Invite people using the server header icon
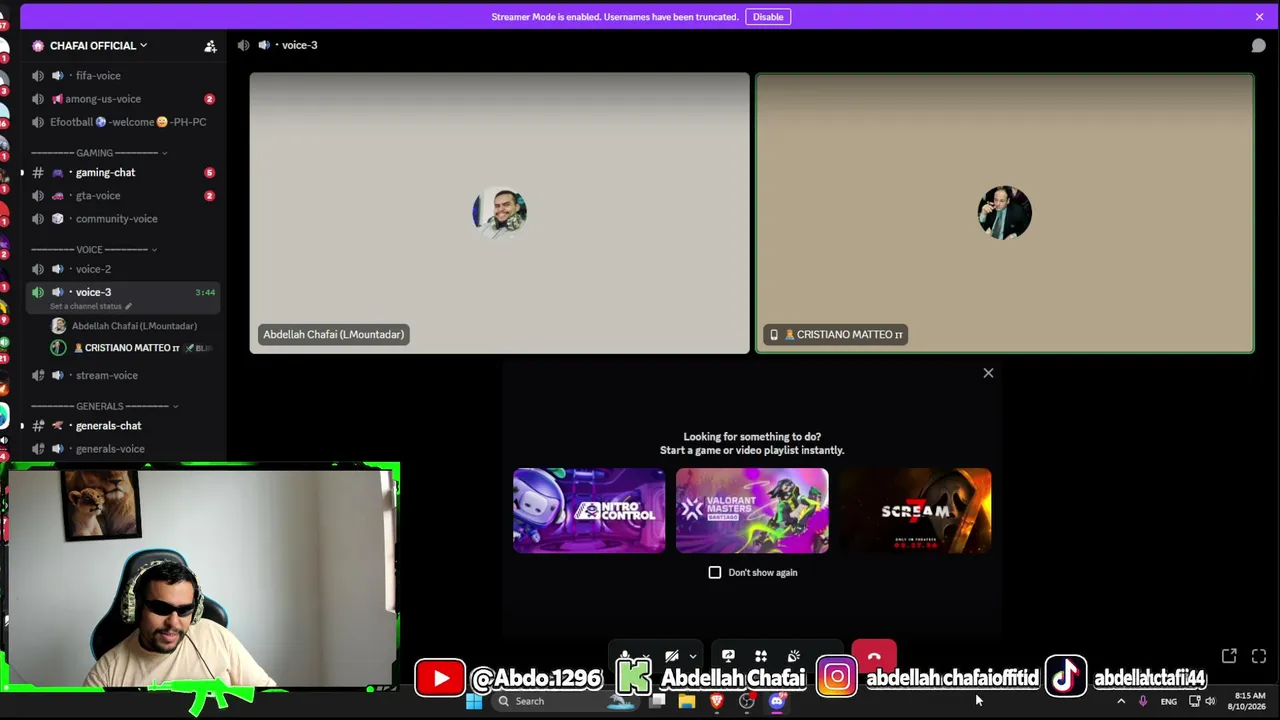The image size is (1280, 720). point(210,46)
